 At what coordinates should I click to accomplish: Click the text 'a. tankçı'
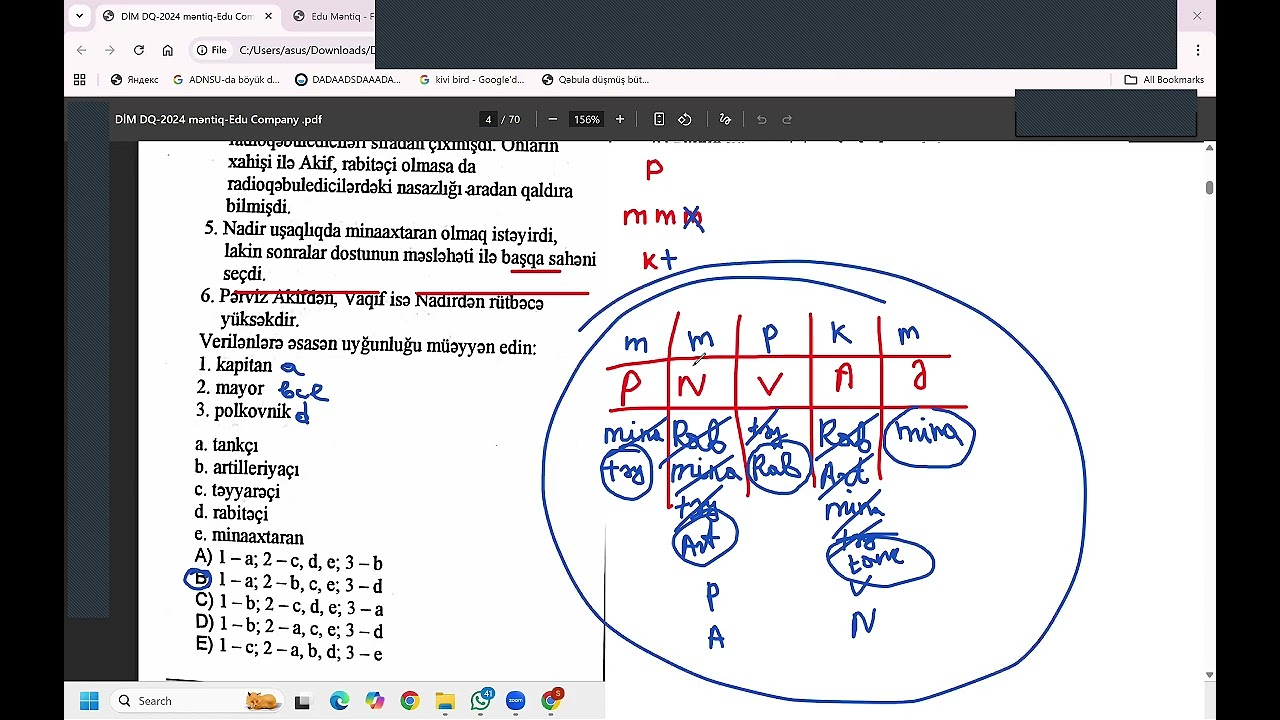point(227,445)
